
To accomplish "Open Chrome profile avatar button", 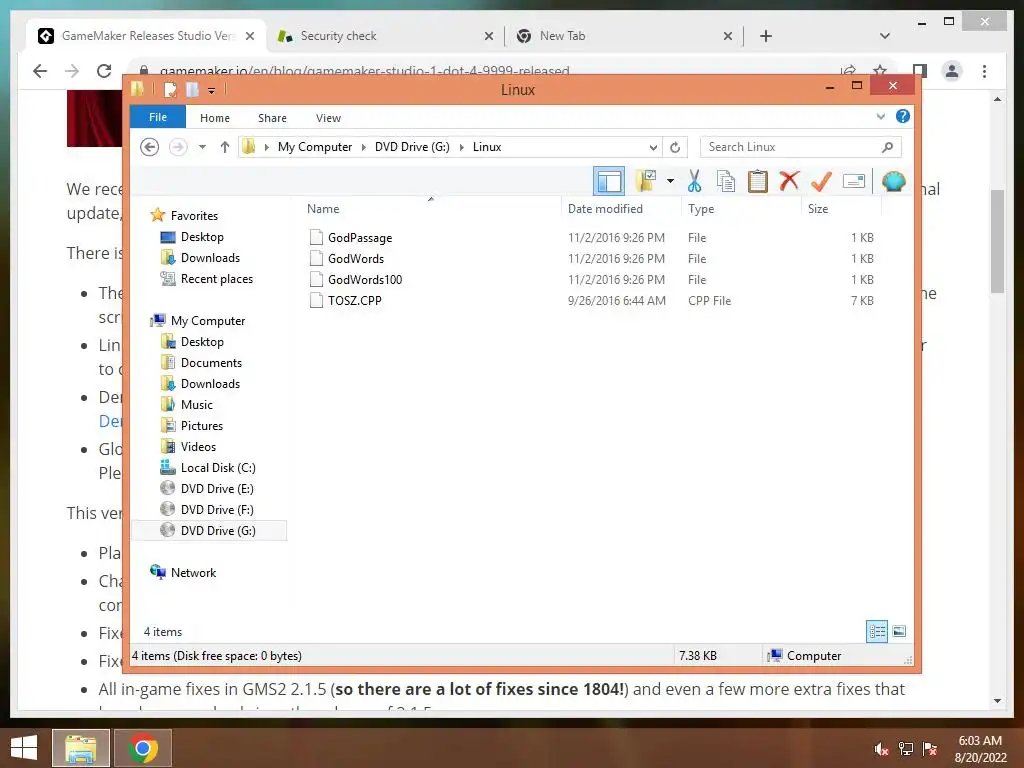I will 952,71.
